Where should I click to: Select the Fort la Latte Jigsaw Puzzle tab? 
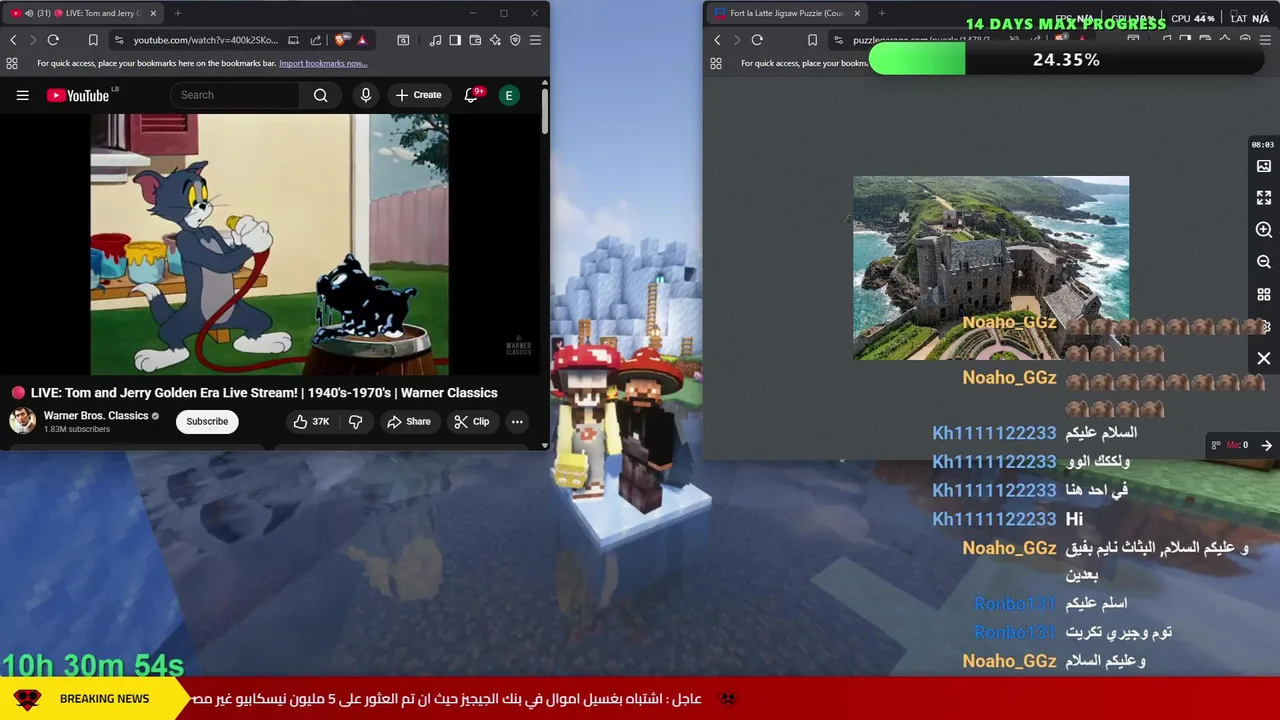(x=787, y=13)
